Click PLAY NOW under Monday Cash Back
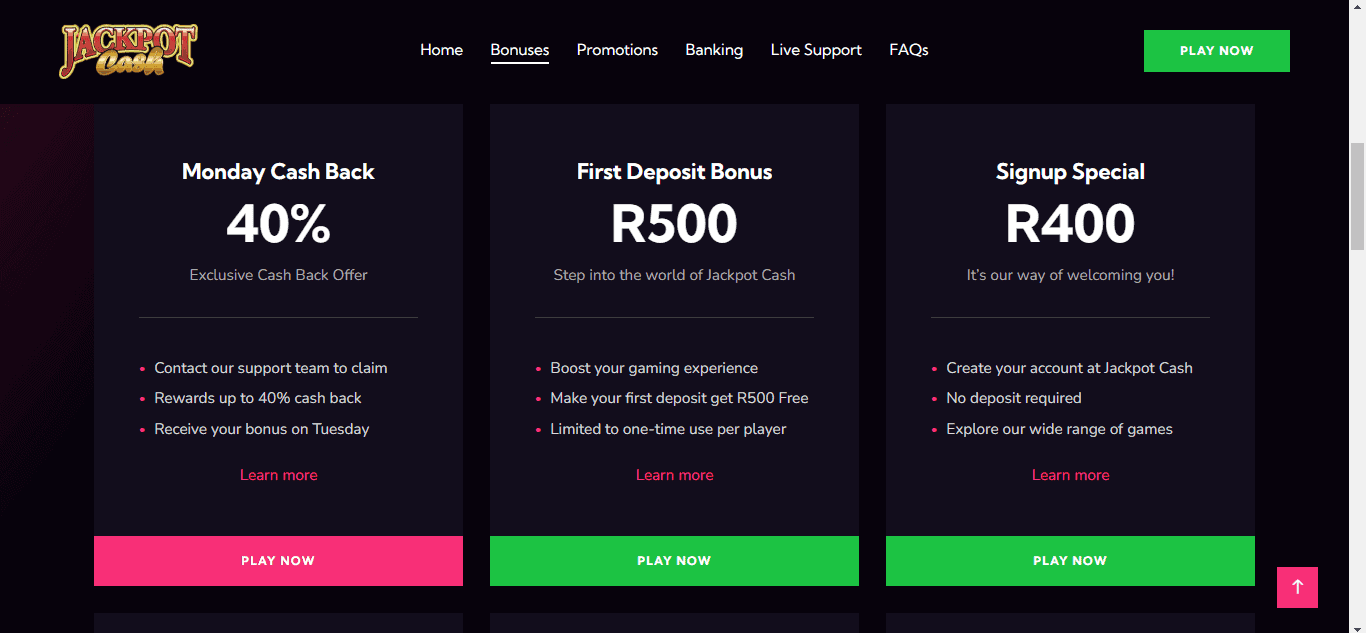The height and width of the screenshot is (633, 1366). coord(278,561)
